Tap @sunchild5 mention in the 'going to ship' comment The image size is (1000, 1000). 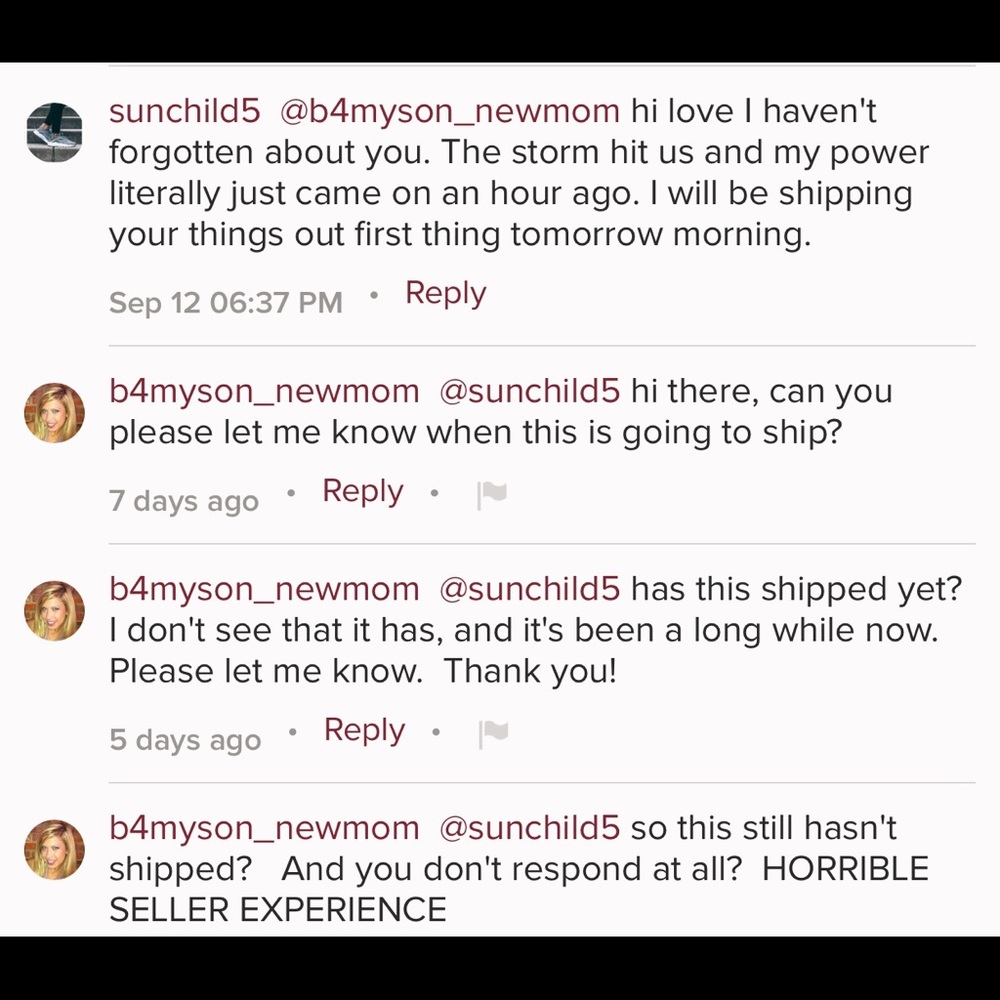[x=530, y=392]
